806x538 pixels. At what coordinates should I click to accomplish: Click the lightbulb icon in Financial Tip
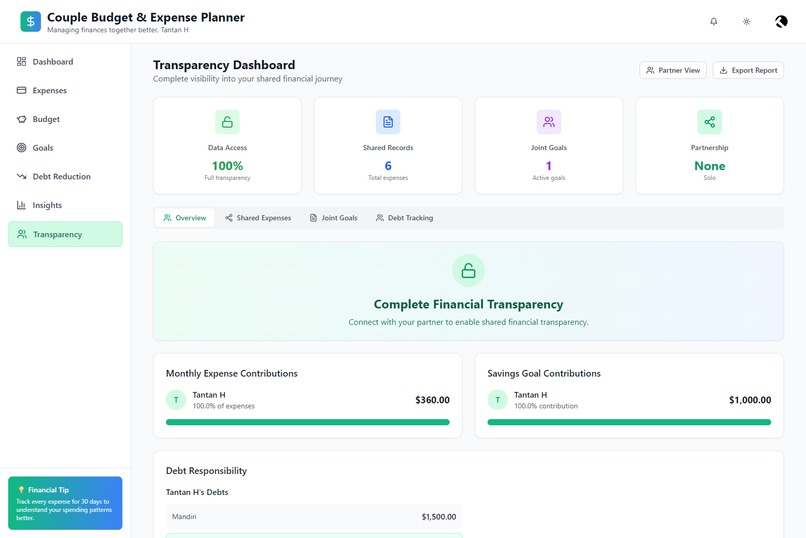point(21,490)
